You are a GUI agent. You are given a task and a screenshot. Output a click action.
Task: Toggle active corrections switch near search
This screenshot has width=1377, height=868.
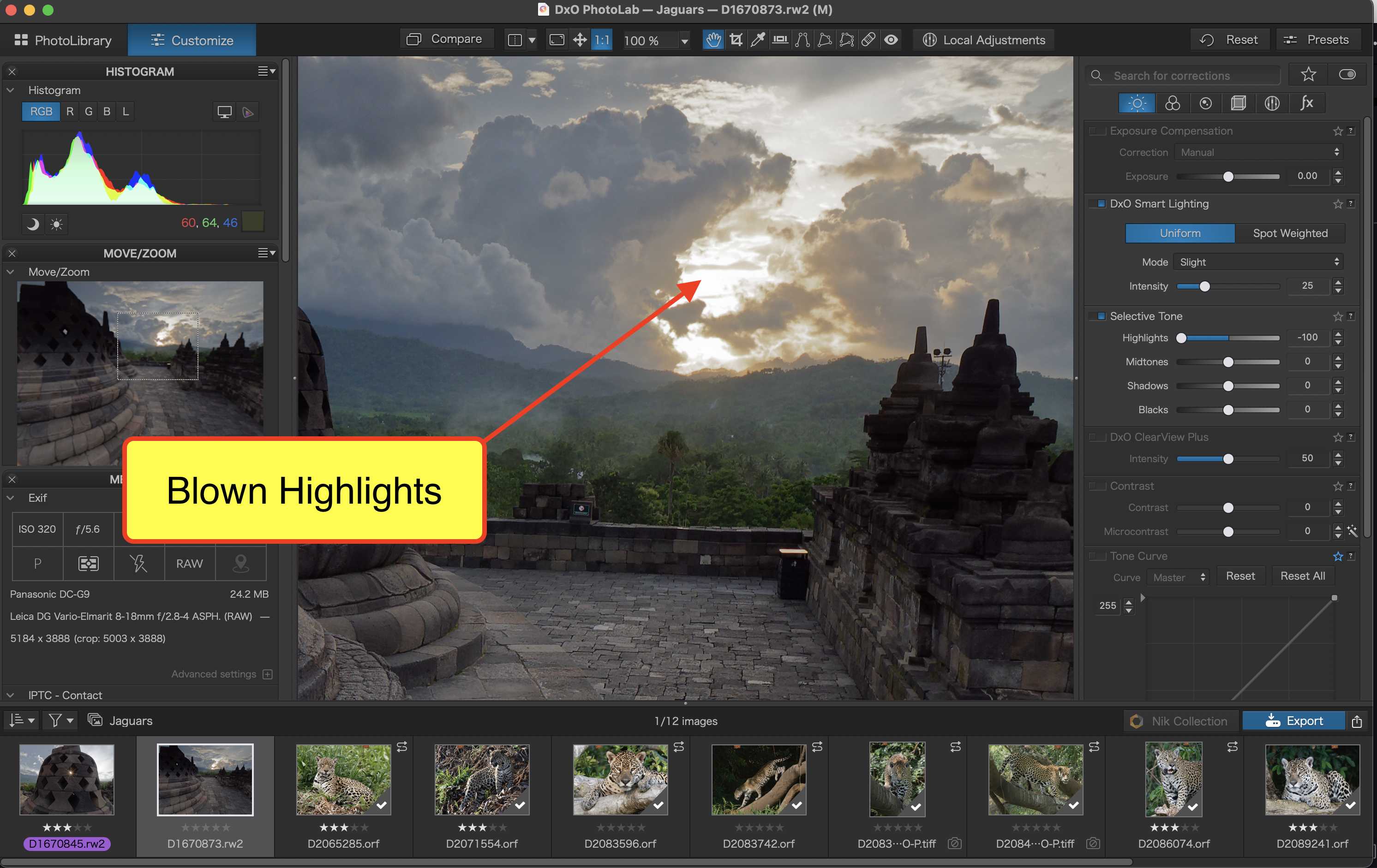pos(1347,75)
